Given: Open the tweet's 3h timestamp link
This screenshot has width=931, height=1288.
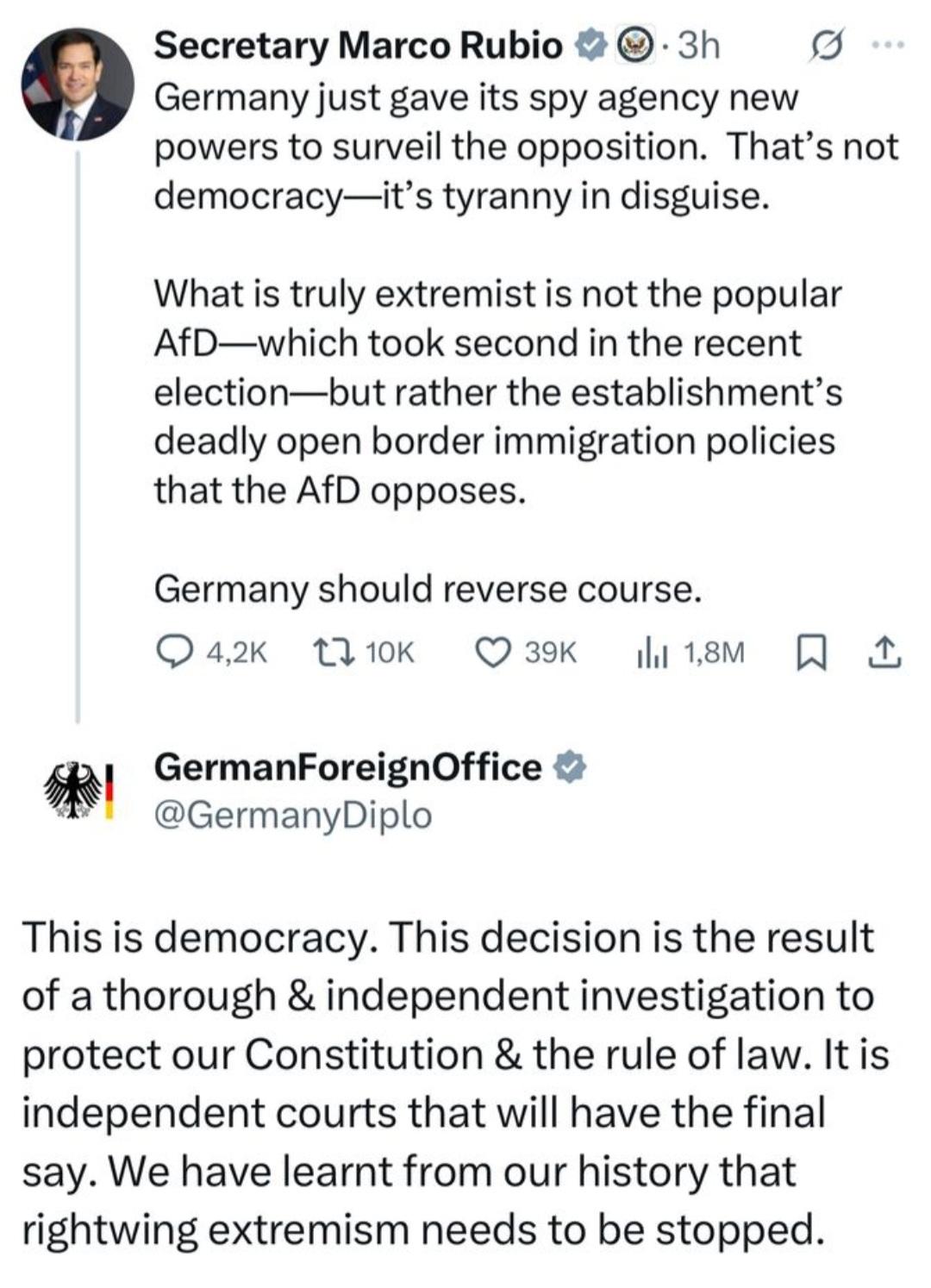Looking at the screenshot, I should (x=698, y=46).
